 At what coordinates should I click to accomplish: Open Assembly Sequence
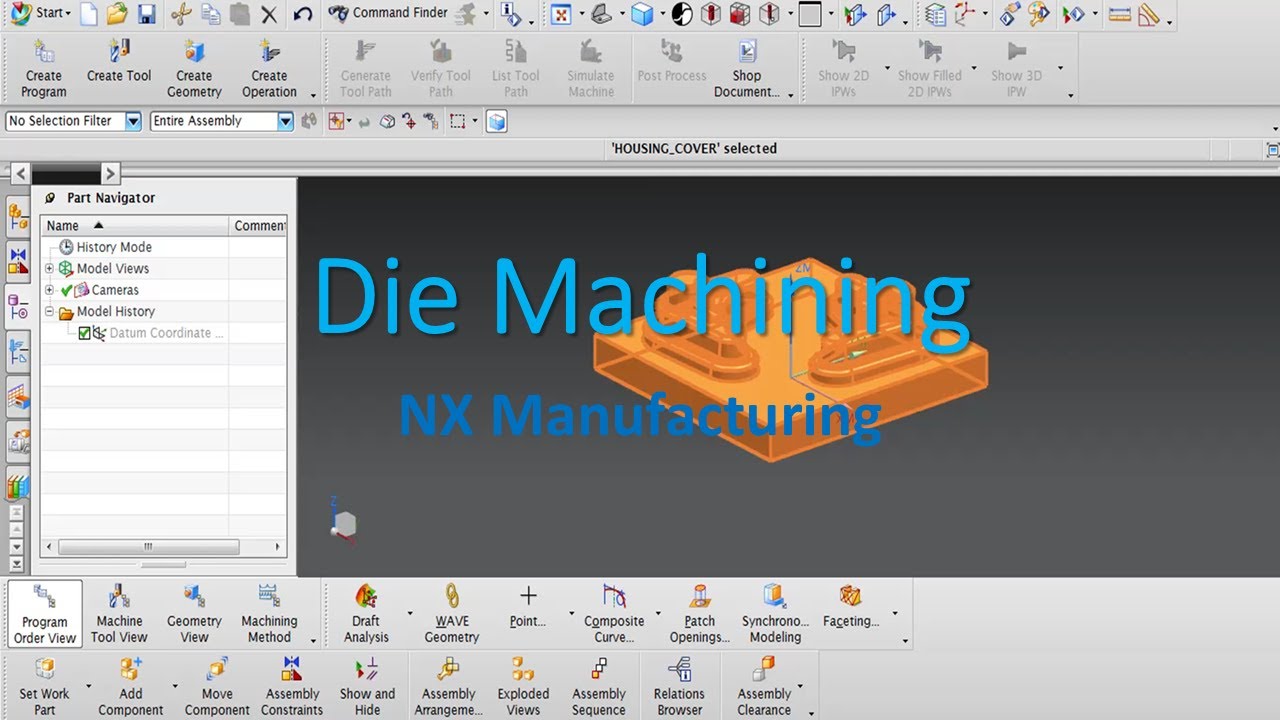(599, 686)
